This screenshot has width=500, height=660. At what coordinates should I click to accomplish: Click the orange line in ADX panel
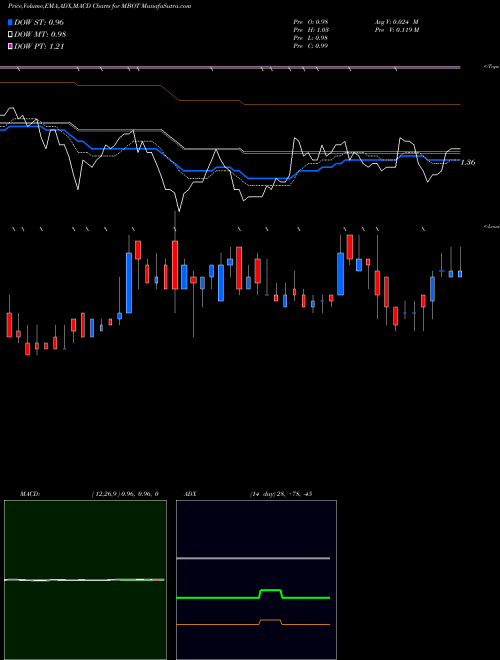coord(253,624)
